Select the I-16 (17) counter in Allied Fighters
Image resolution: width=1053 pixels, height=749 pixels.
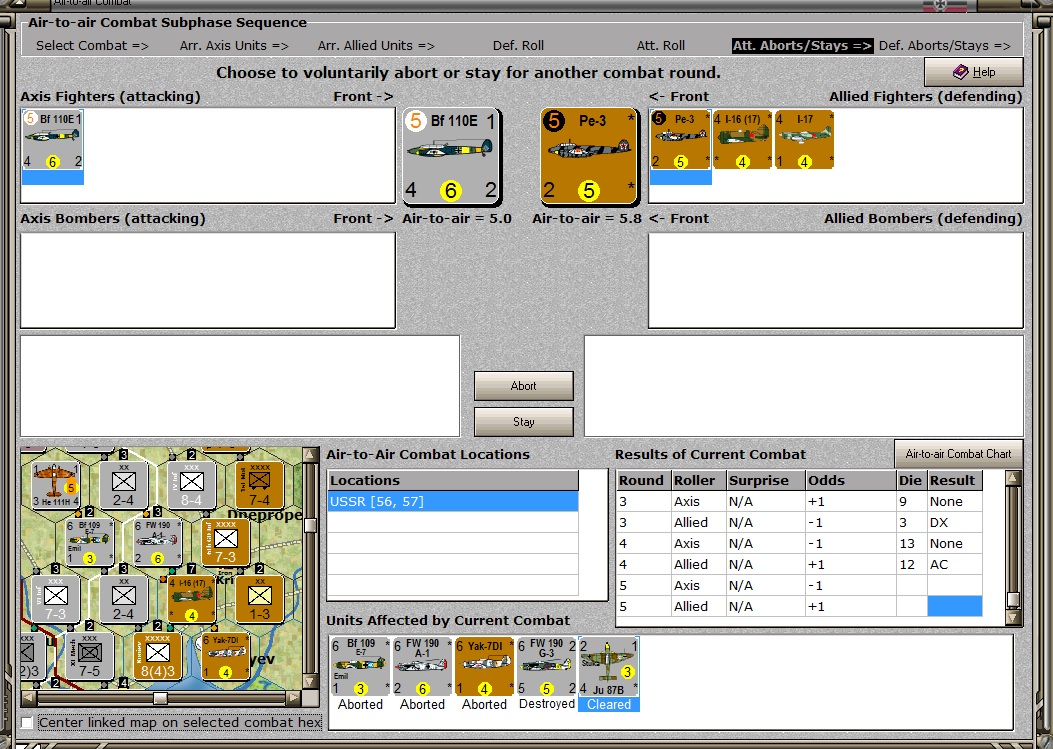pos(742,140)
